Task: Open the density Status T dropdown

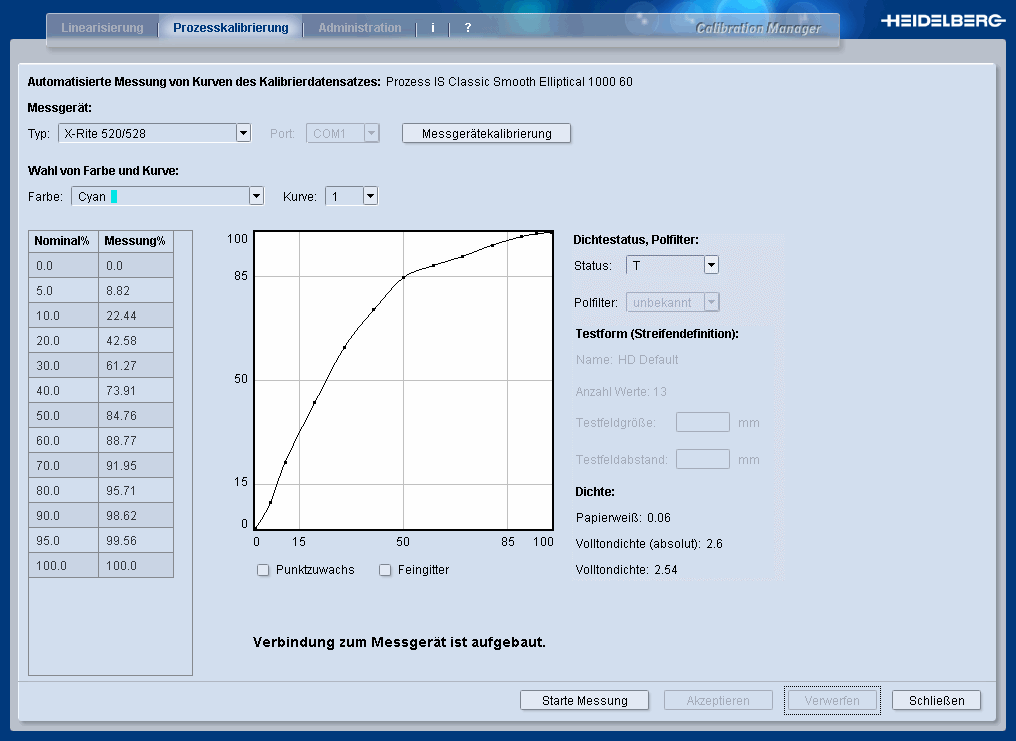Action: [x=673, y=265]
